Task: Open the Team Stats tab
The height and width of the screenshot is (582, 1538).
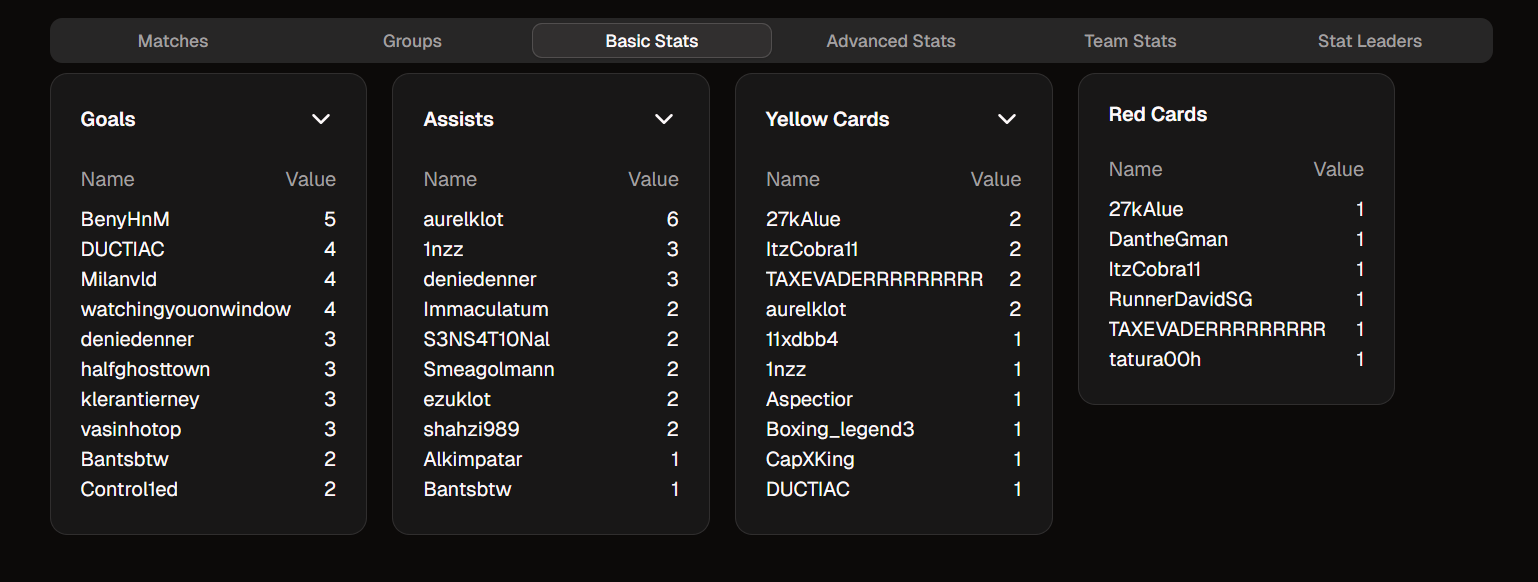Action: tap(1130, 41)
